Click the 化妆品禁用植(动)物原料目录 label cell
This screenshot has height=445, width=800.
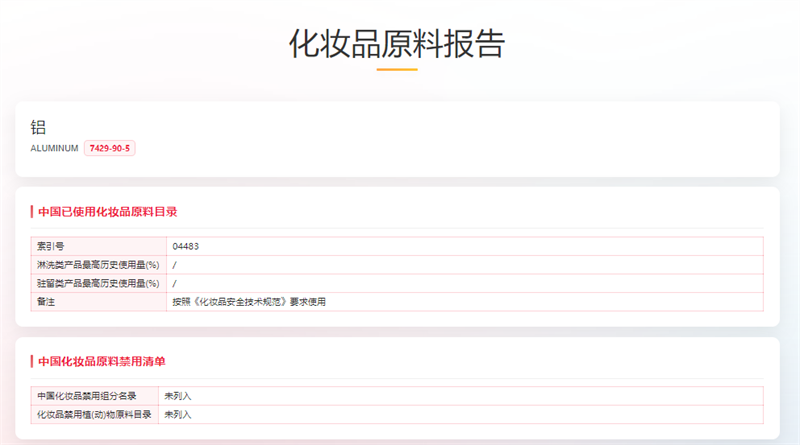coord(93,413)
